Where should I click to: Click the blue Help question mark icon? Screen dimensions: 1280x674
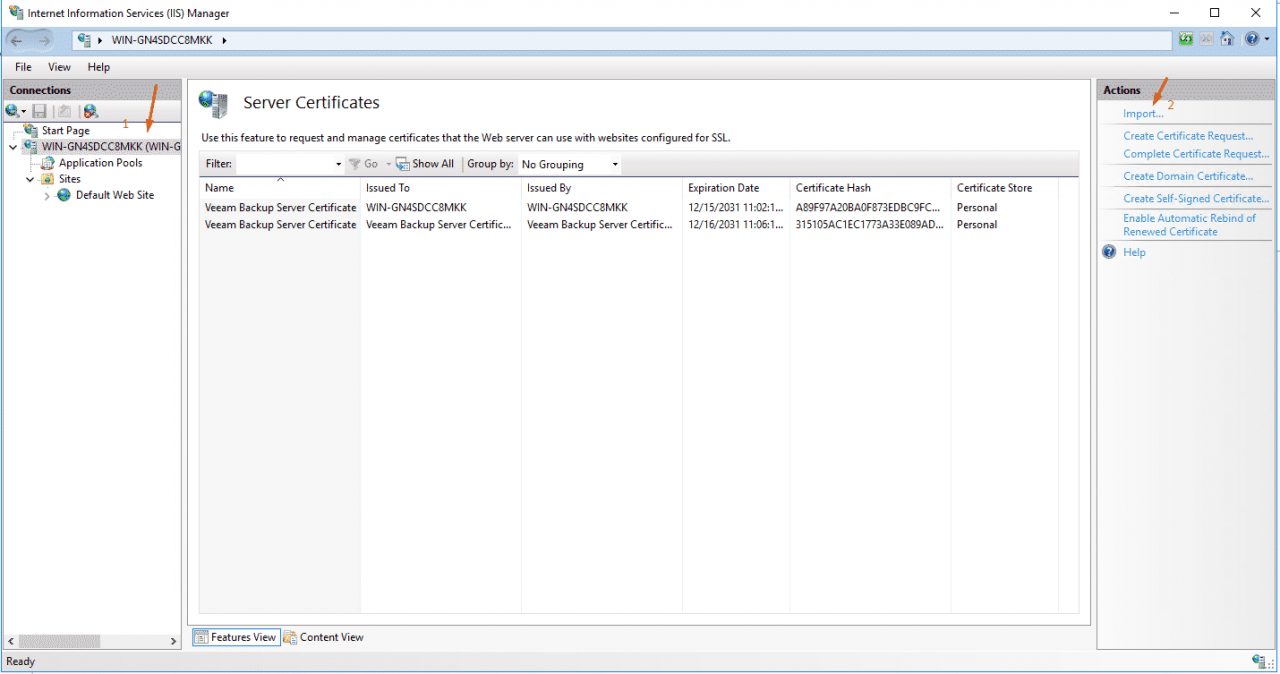click(1251, 40)
